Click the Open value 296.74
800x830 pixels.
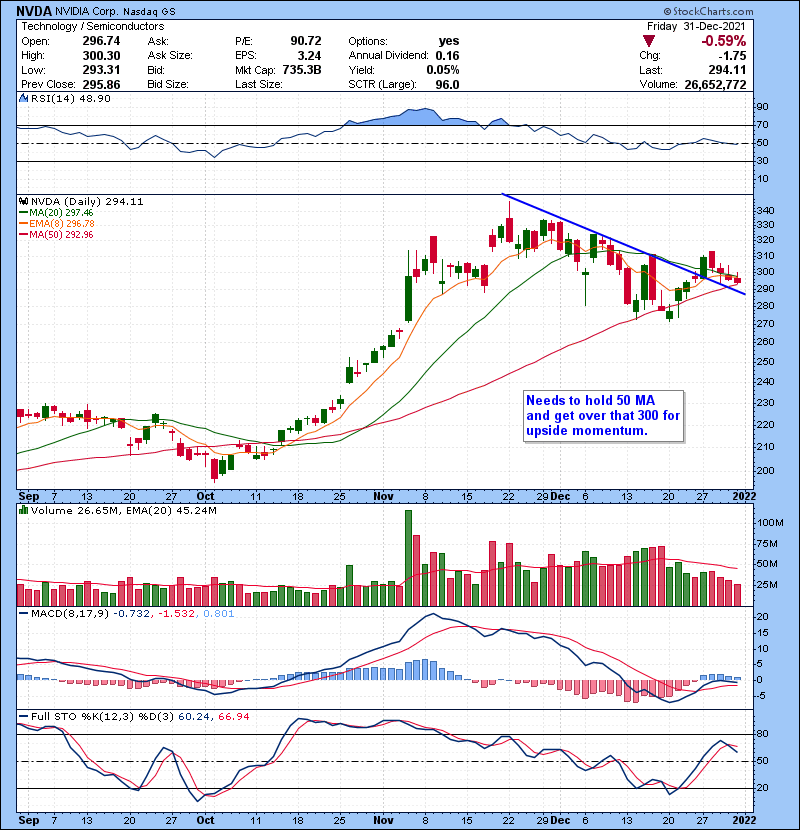point(101,41)
